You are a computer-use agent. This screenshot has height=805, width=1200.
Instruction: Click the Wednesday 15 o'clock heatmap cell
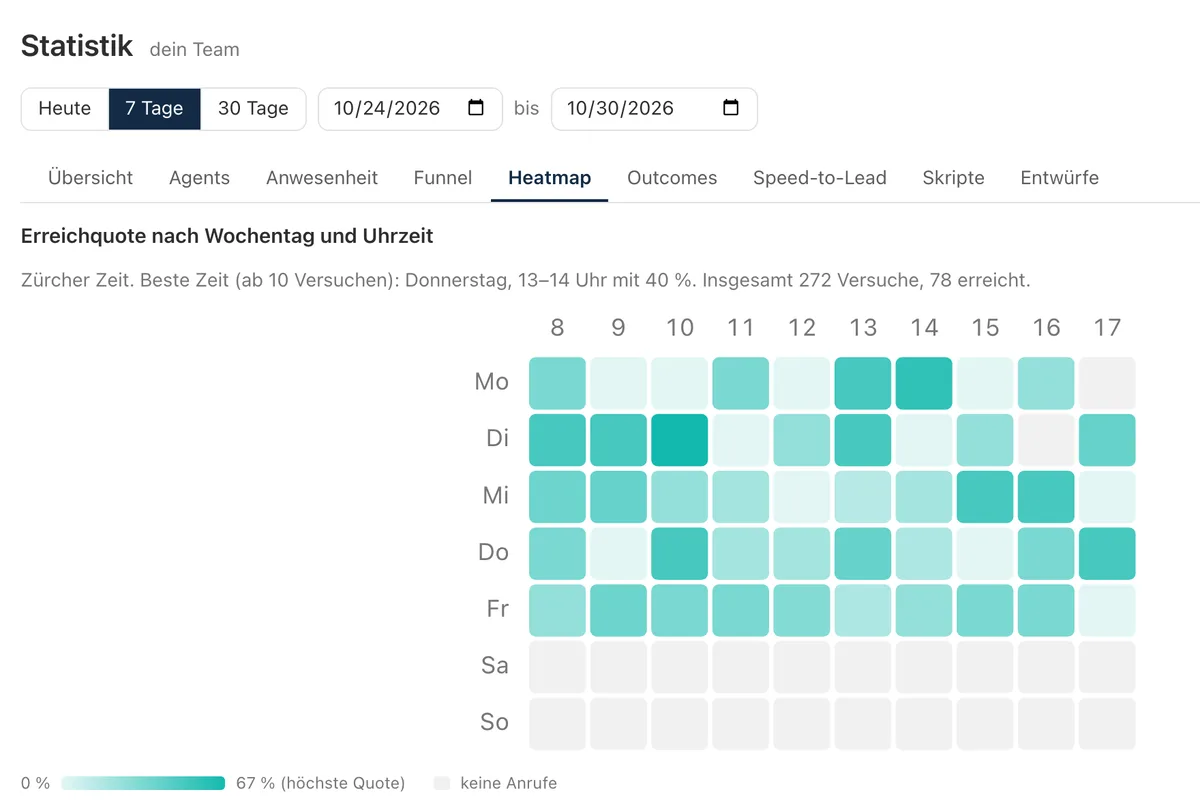(x=985, y=497)
